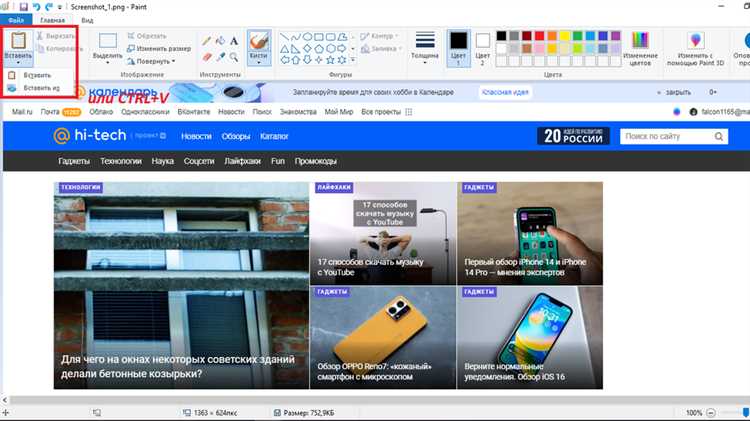Select the Text tool letter A
This screenshot has height=421, width=750.
(x=233, y=41)
